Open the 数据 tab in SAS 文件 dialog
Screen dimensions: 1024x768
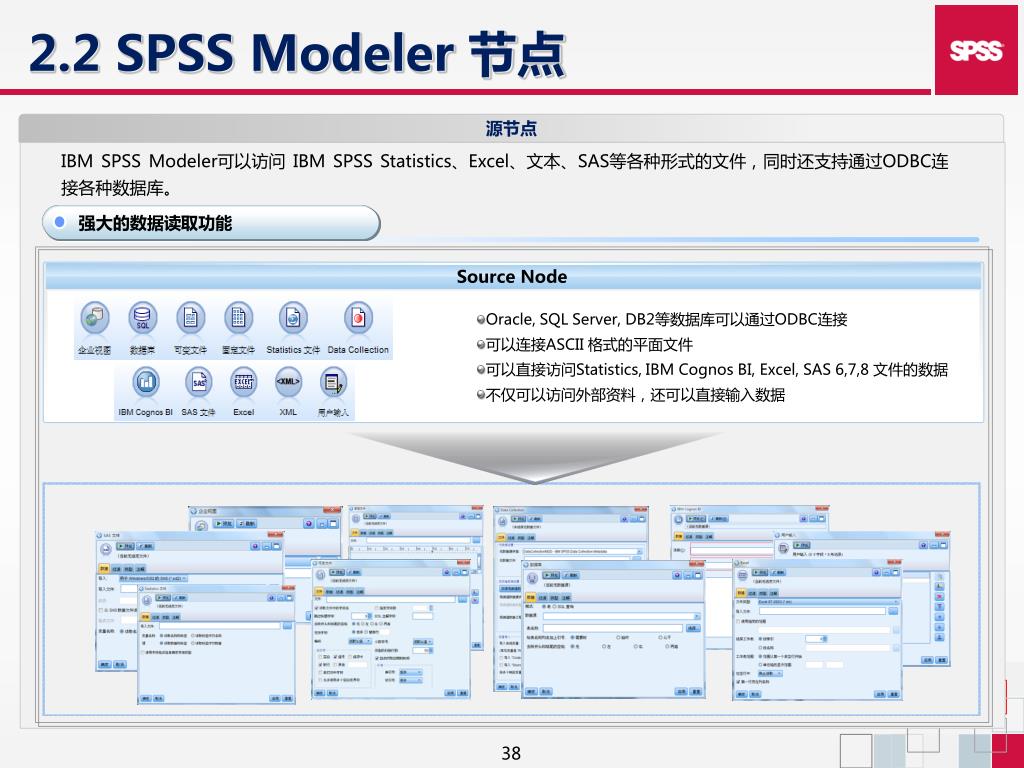(x=104, y=569)
